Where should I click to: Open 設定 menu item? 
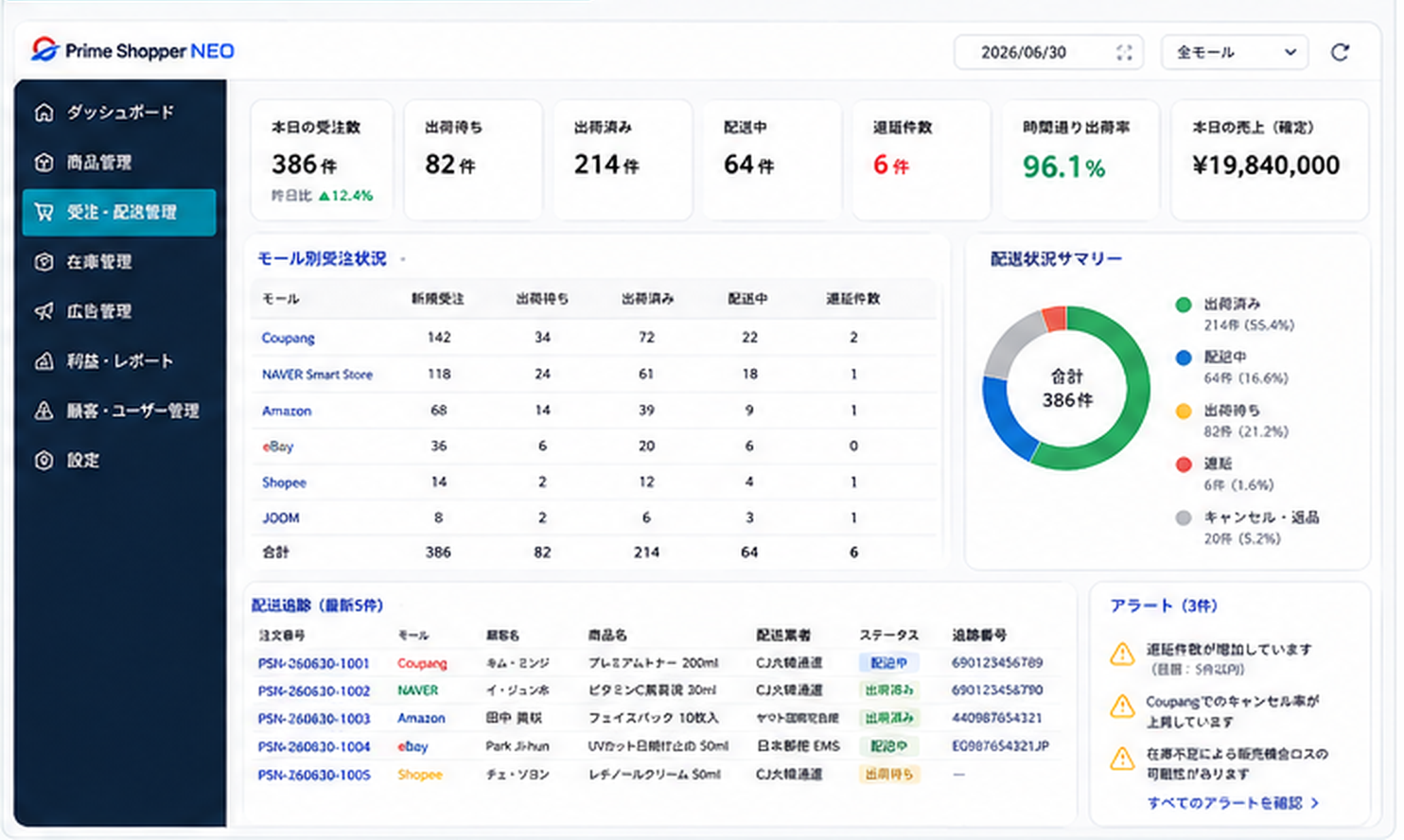[x=119, y=461]
